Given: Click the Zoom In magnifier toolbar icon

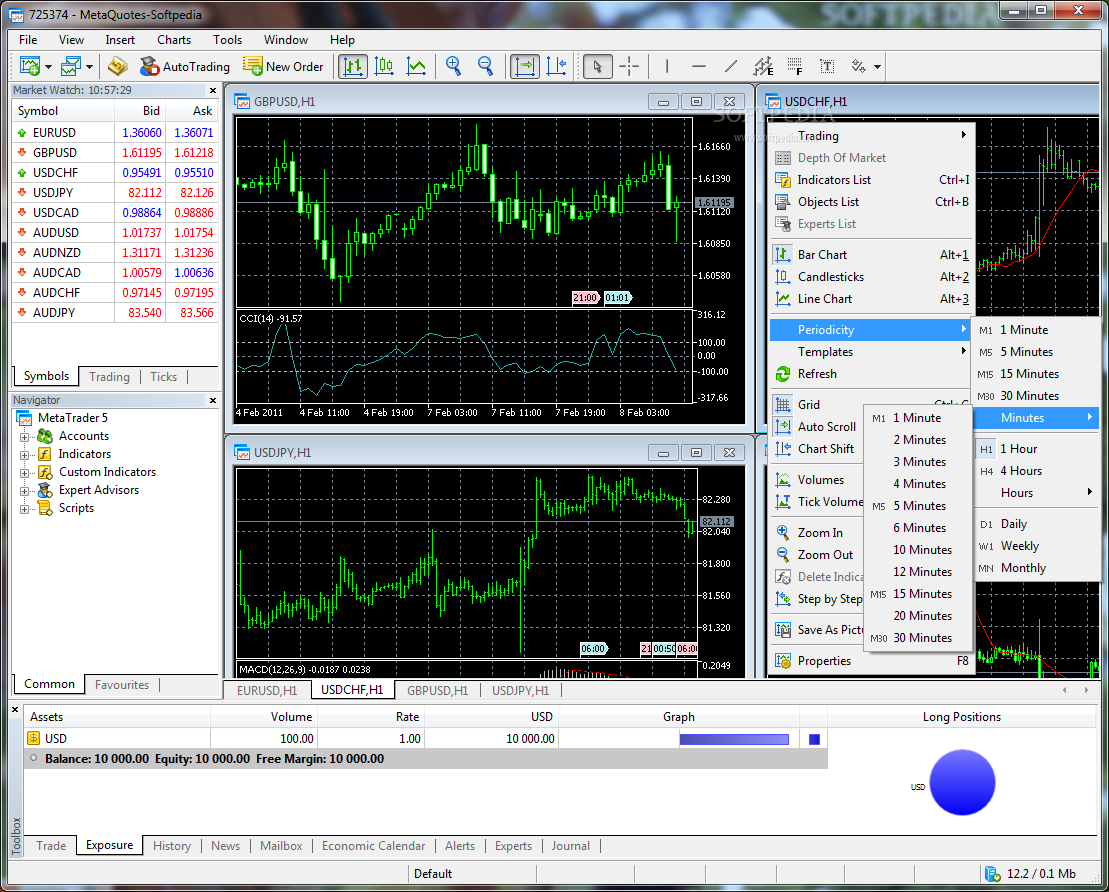Looking at the screenshot, I should pyautogui.click(x=453, y=66).
